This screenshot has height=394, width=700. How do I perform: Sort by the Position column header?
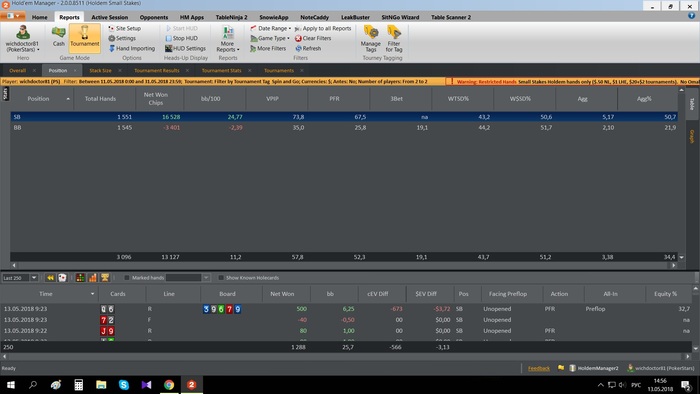coord(38,99)
